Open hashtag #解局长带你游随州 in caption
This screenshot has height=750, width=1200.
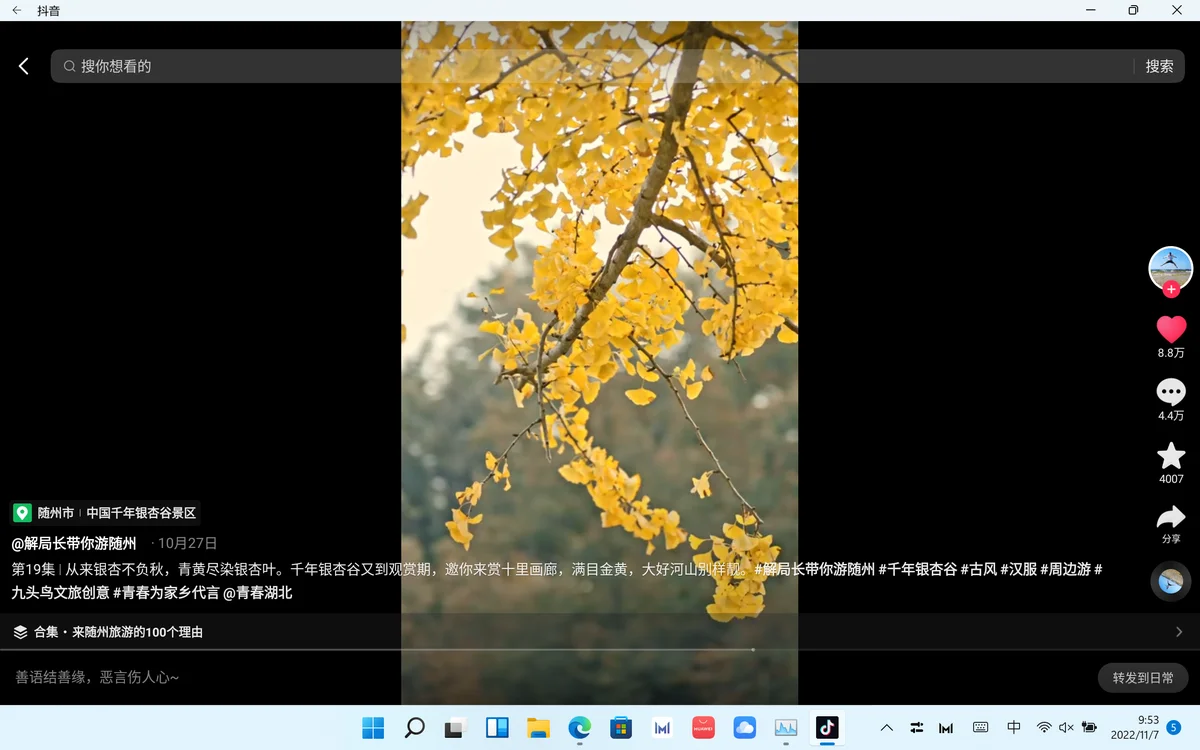click(814, 569)
